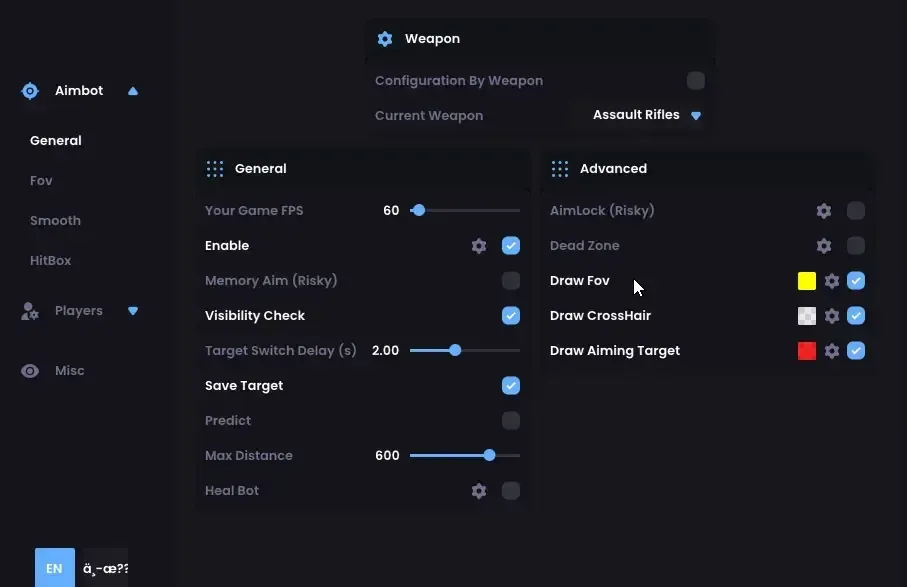Open the gear settings for Draw Aiming Target
The width and height of the screenshot is (907, 587).
pos(832,351)
